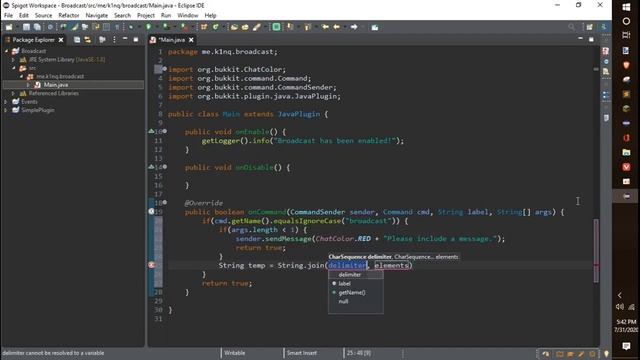
Task: Click the Search flashlight toolbar icon
Action: click(x=257, y=27)
